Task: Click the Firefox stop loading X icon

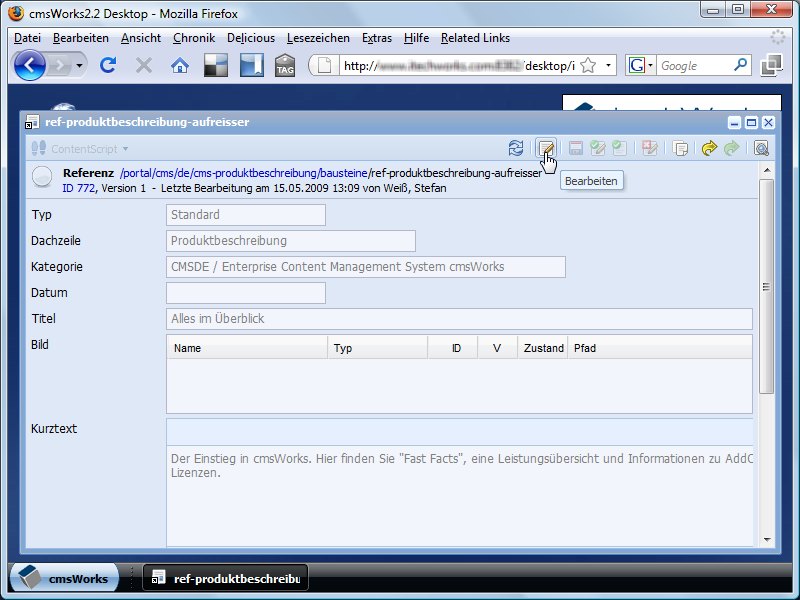Action: point(144,65)
